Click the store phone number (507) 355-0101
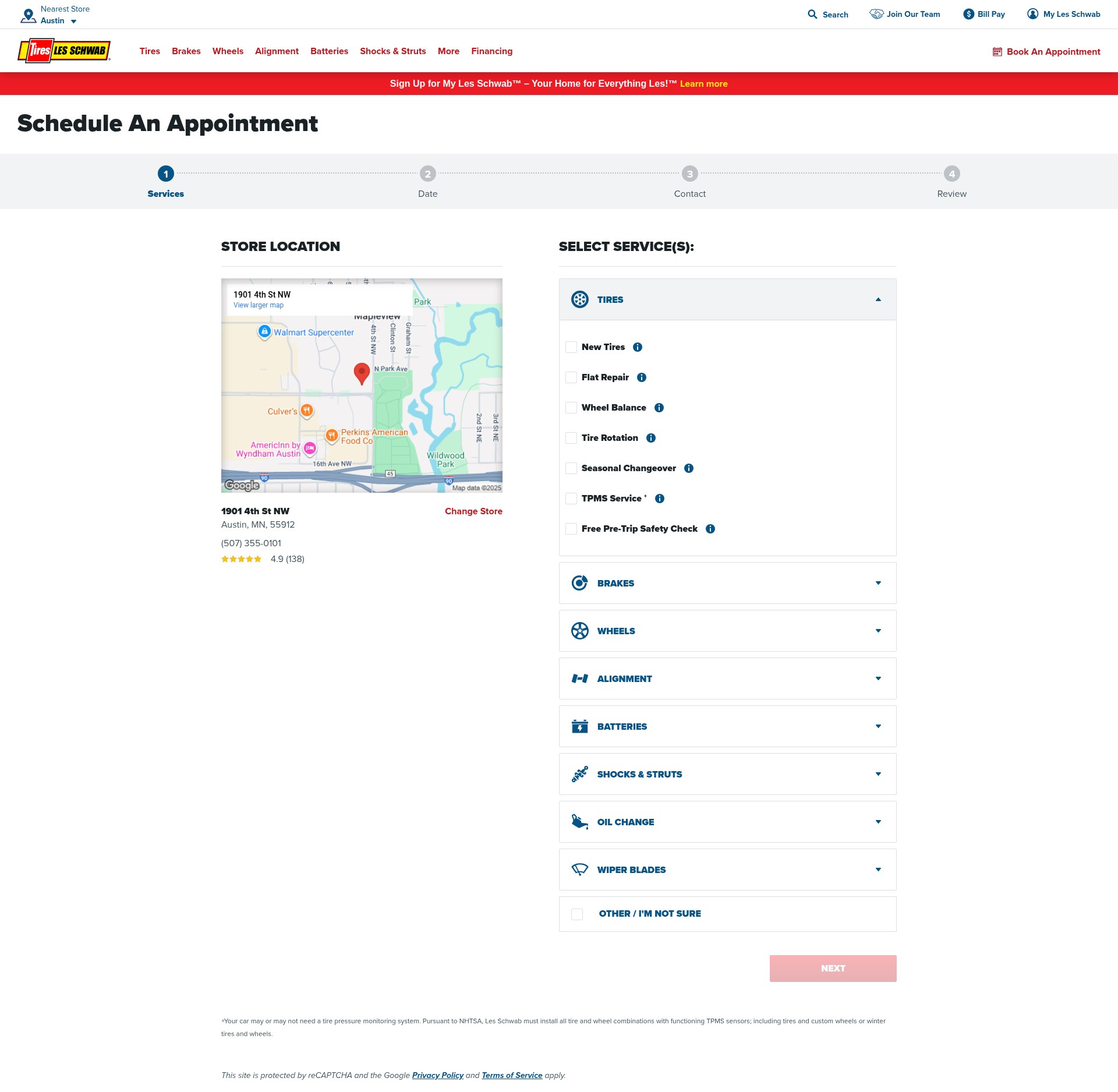This screenshot has width=1118, height=1092. point(251,543)
